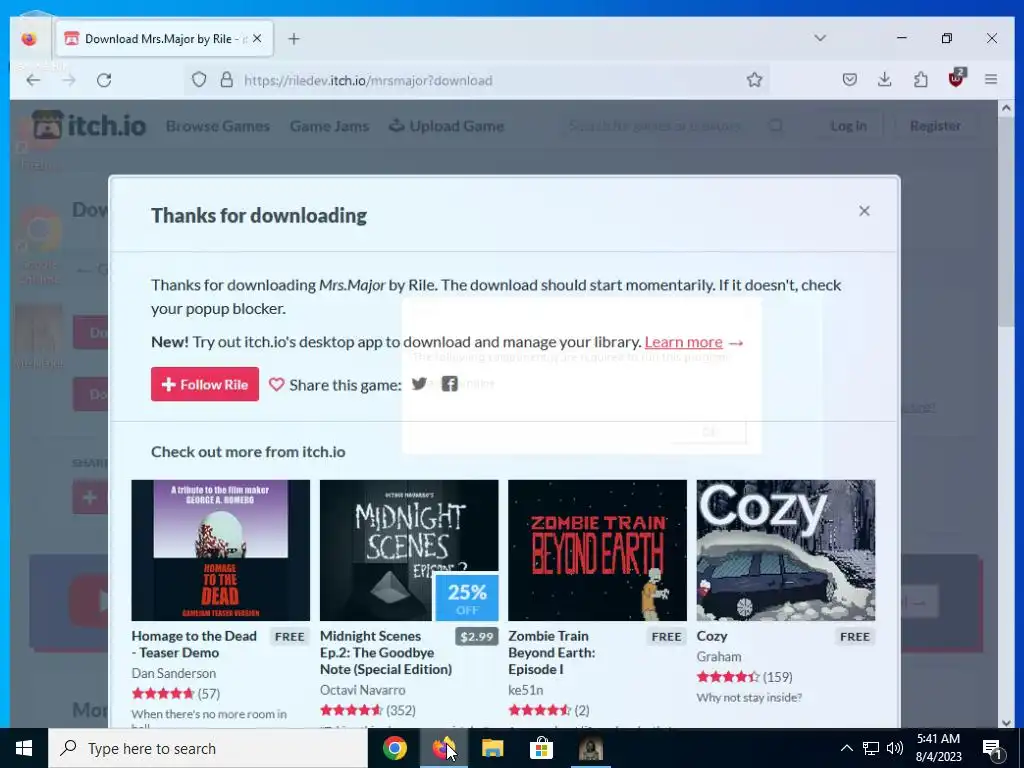Open the Firefox hamburger menu
The width and height of the screenshot is (1024, 768).
pyautogui.click(x=991, y=80)
